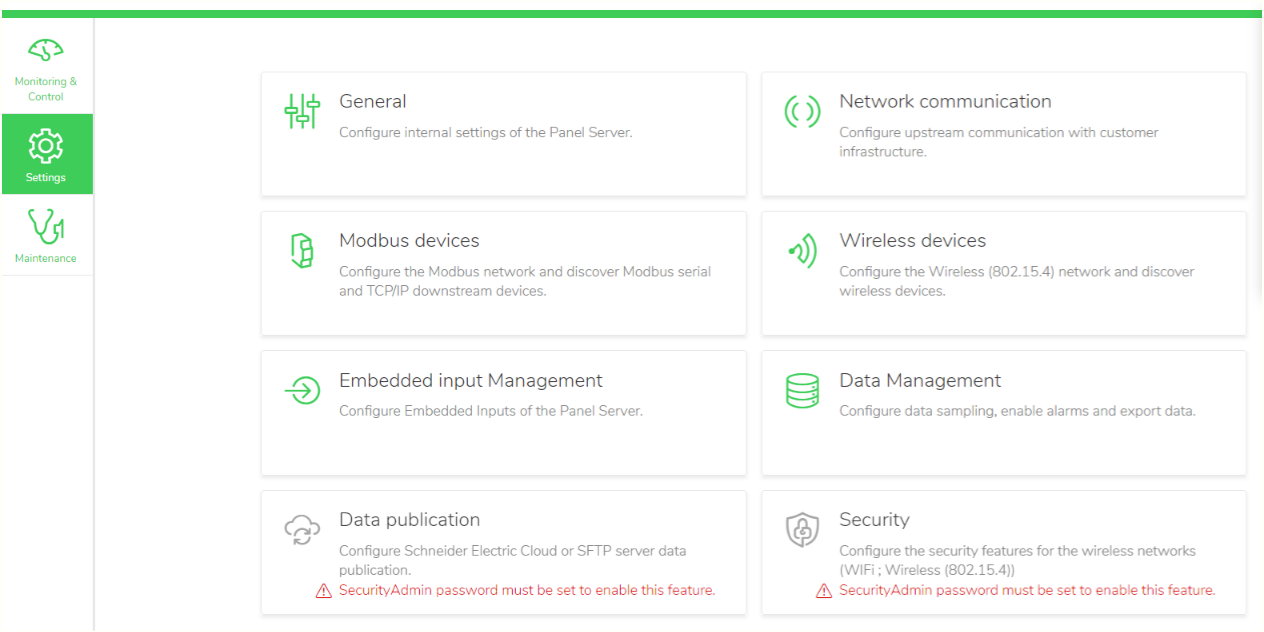Click SecurityAdmin password warning under Data publication
The image size is (1264, 632).
[527, 591]
